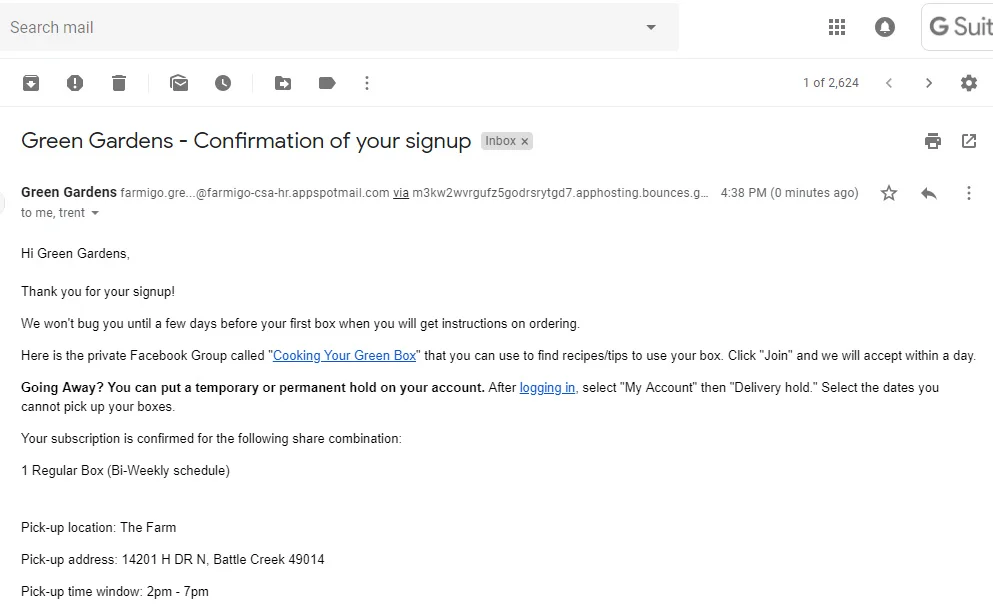Reply to the Green Gardens email
The image size is (993, 614).
point(929,193)
